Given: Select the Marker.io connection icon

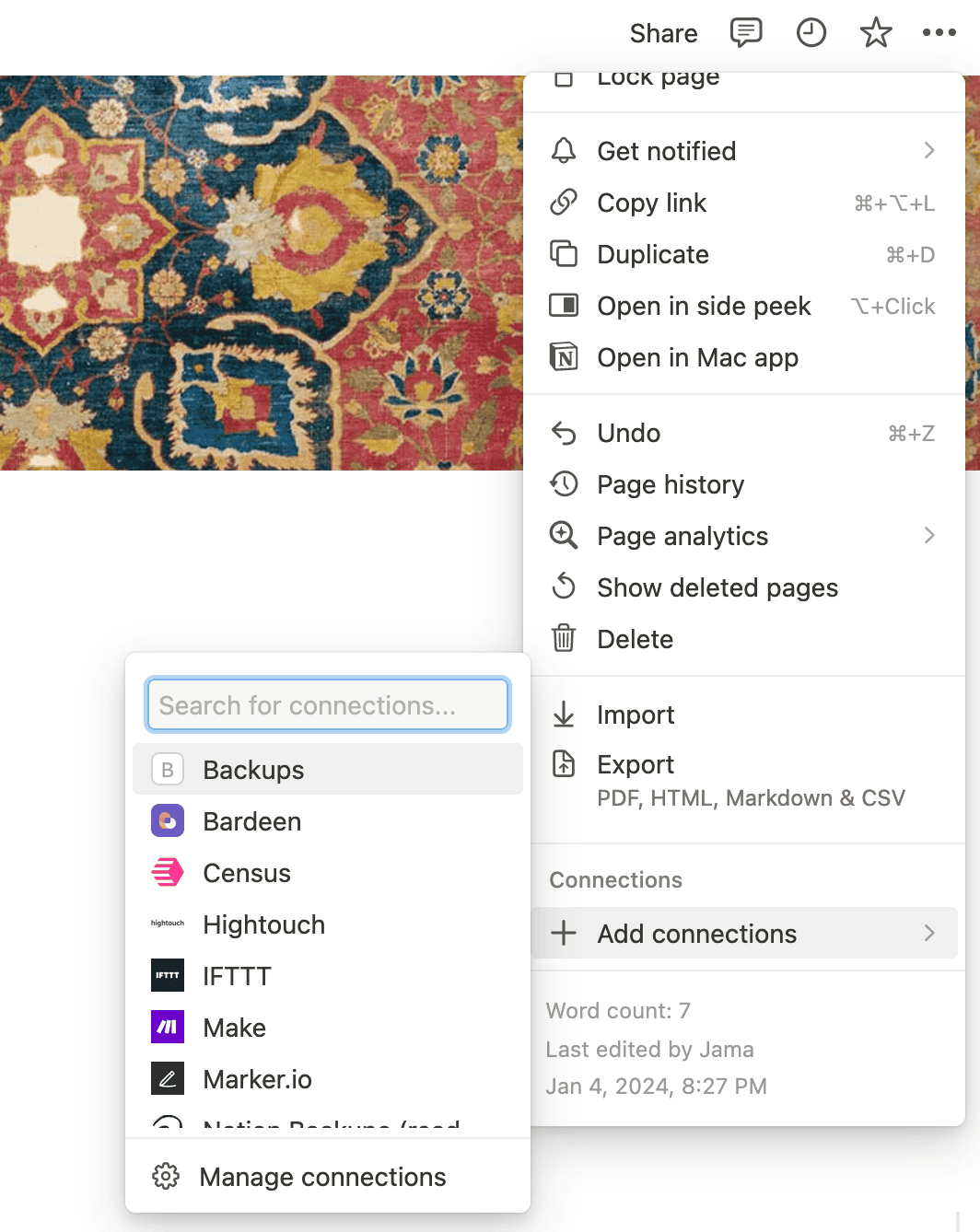Looking at the screenshot, I should click(x=167, y=1078).
